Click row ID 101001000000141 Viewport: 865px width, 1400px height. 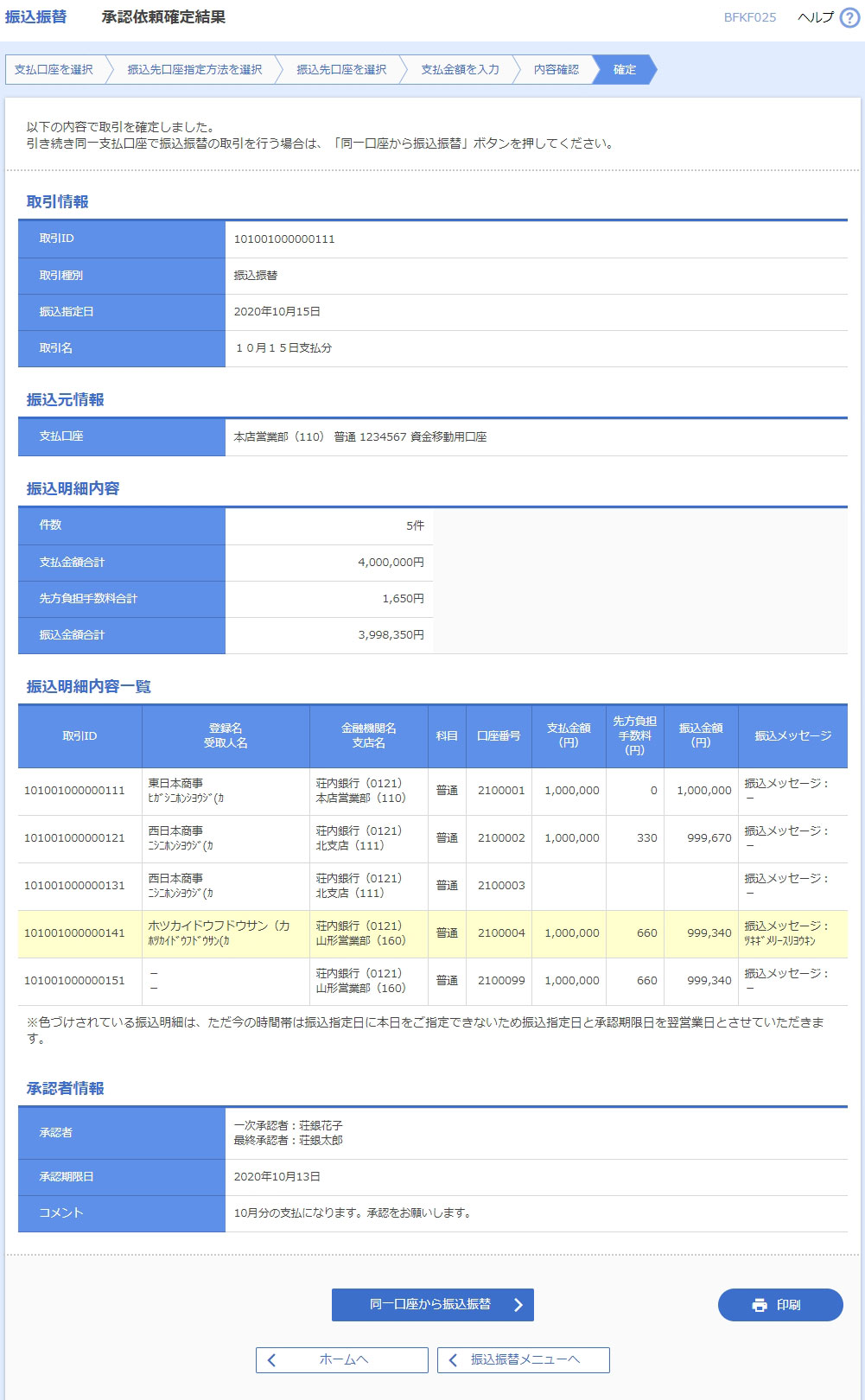pos(74,933)
